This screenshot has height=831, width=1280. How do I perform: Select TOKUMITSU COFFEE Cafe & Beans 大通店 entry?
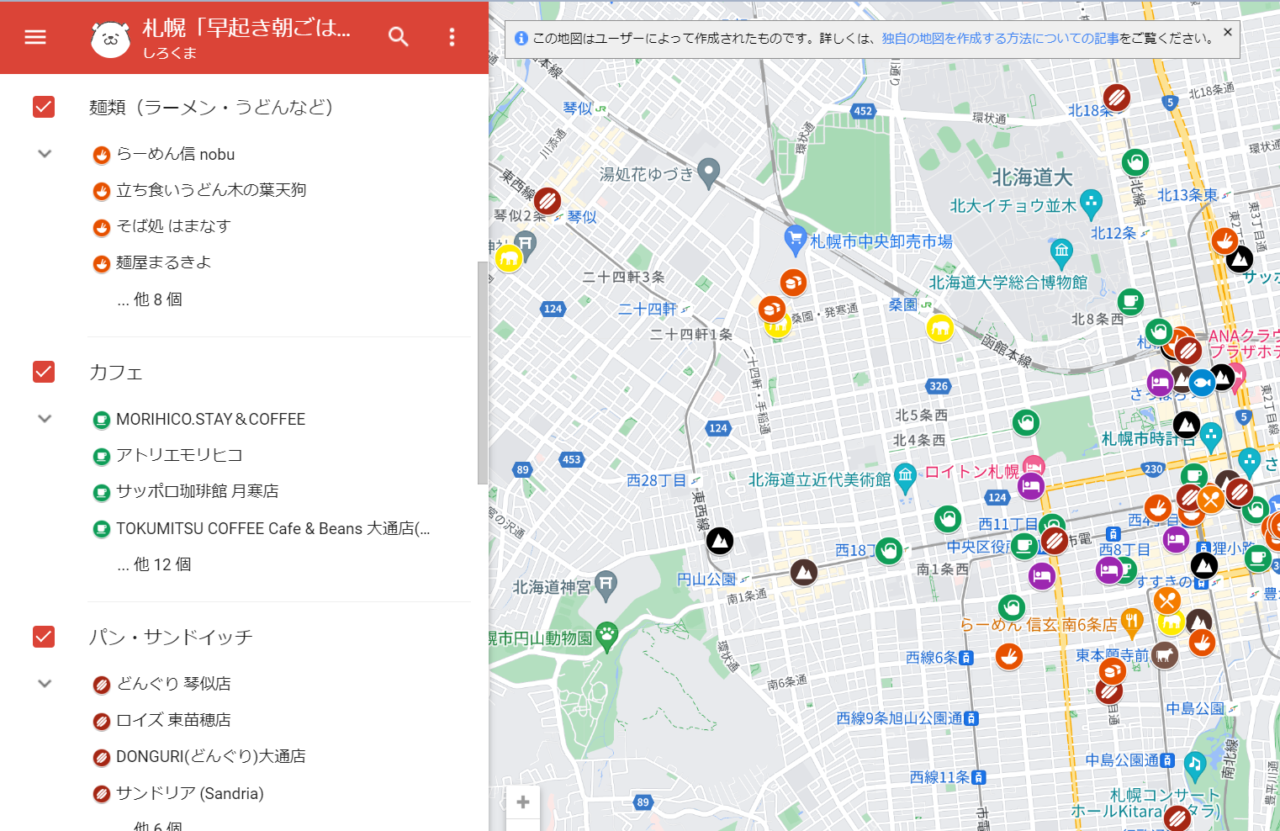pos(273,528)
